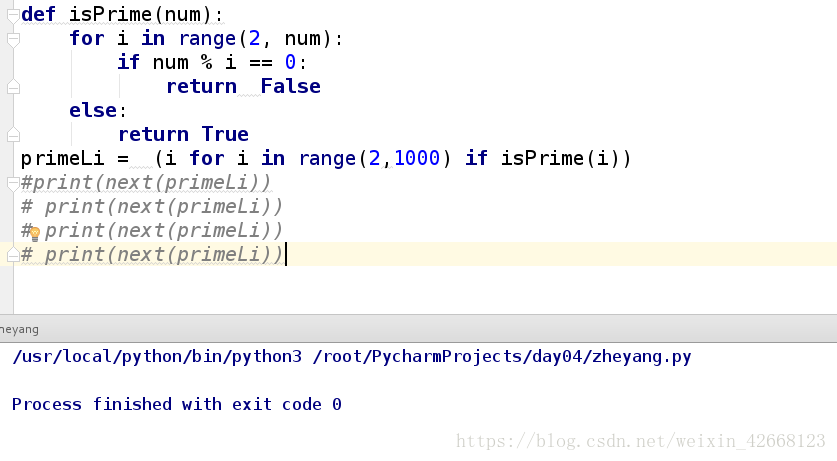Click the number 1000 in range call
Screen dimensions: 837x461
tap(417, 158)
